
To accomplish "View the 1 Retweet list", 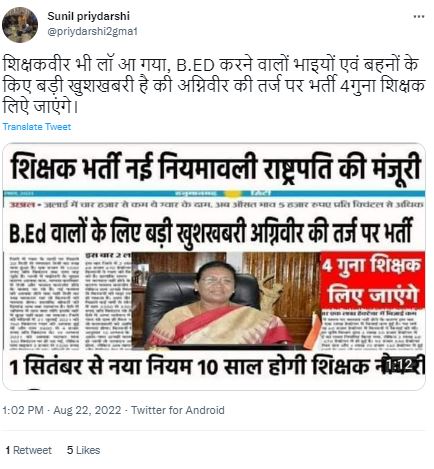I will point(29,450).
